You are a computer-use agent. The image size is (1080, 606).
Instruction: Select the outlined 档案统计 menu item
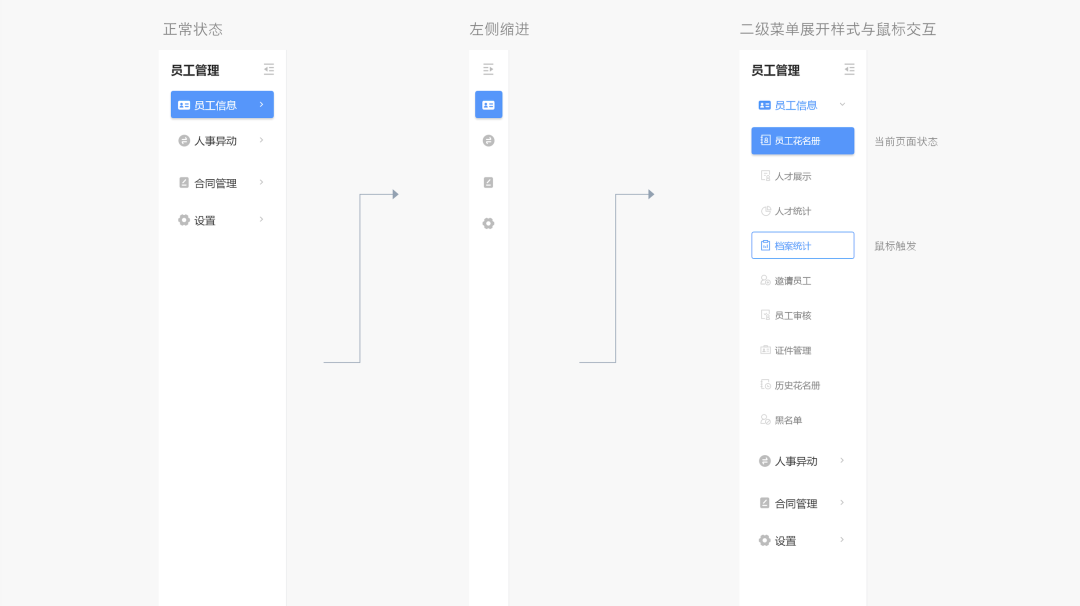pyautogui.click(x=802, y=245)
